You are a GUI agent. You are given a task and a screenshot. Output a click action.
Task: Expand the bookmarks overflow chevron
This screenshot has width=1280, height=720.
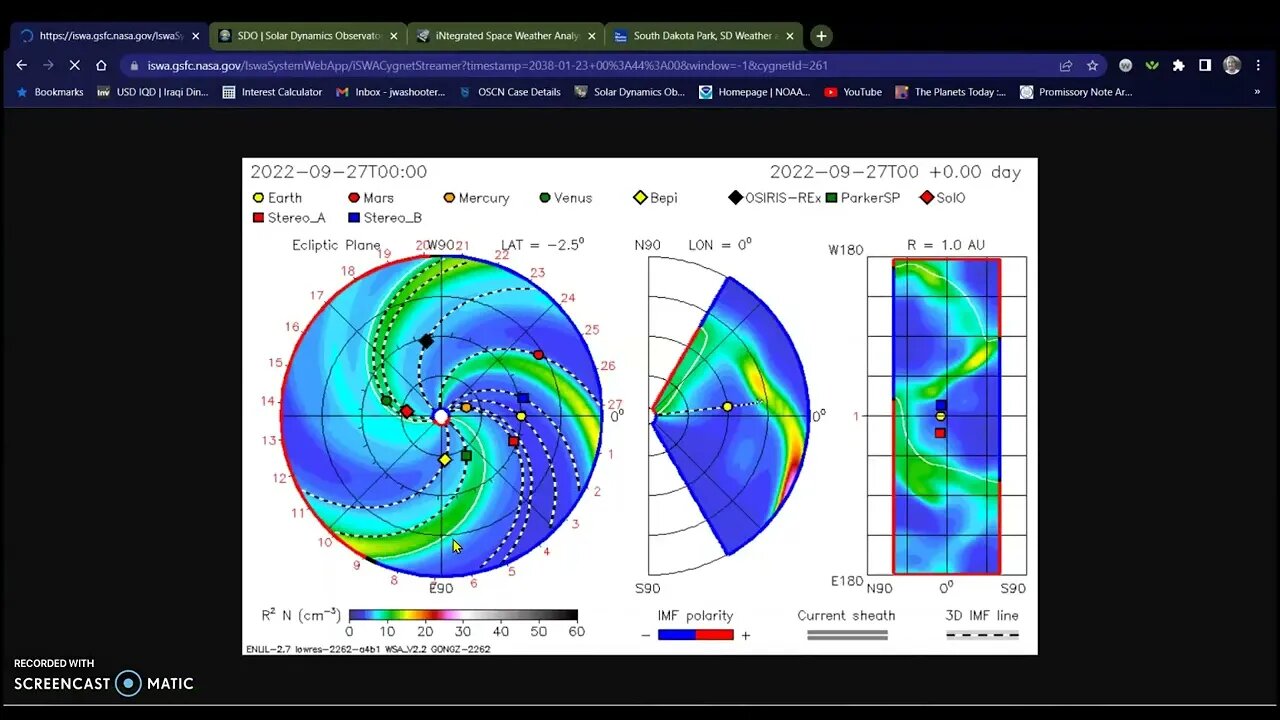point(1257,92)
